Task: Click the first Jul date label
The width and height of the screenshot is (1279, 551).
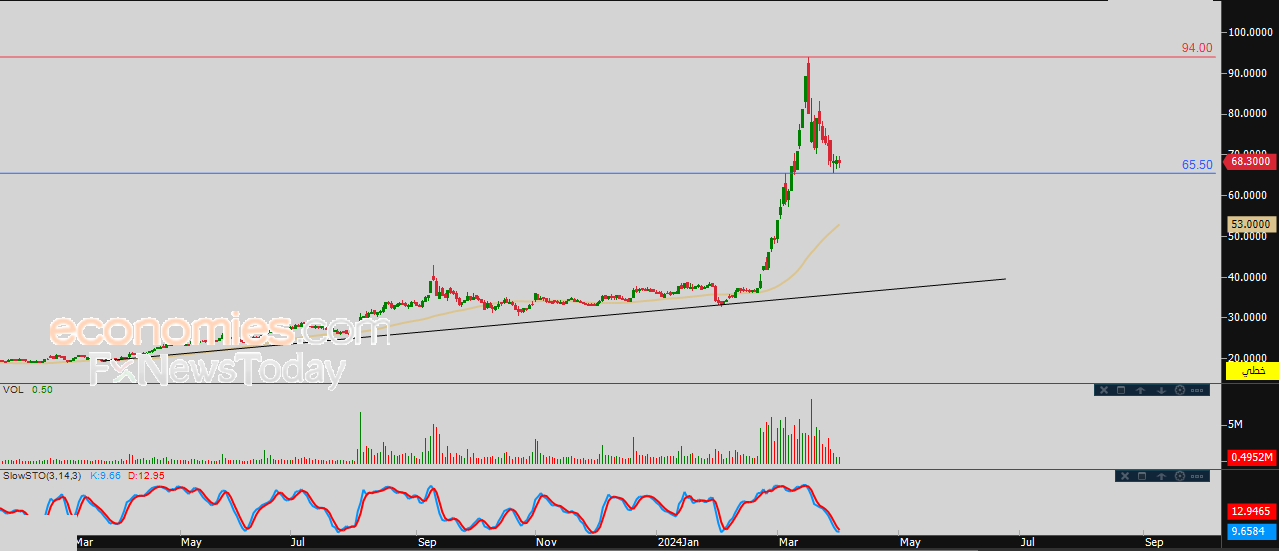Action: click(x=297, y=543)
